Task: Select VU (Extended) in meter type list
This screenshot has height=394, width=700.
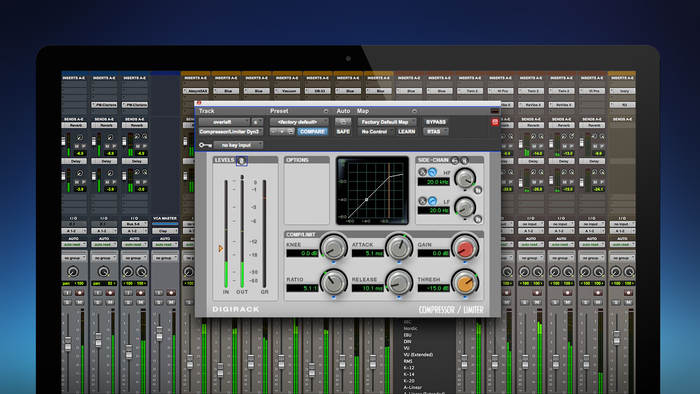Action: click(418, 355)
